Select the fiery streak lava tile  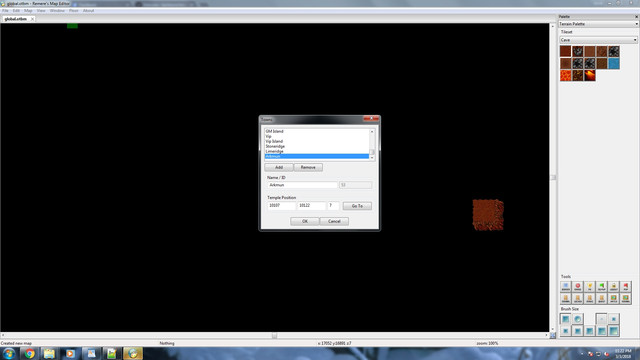(589, 76)
